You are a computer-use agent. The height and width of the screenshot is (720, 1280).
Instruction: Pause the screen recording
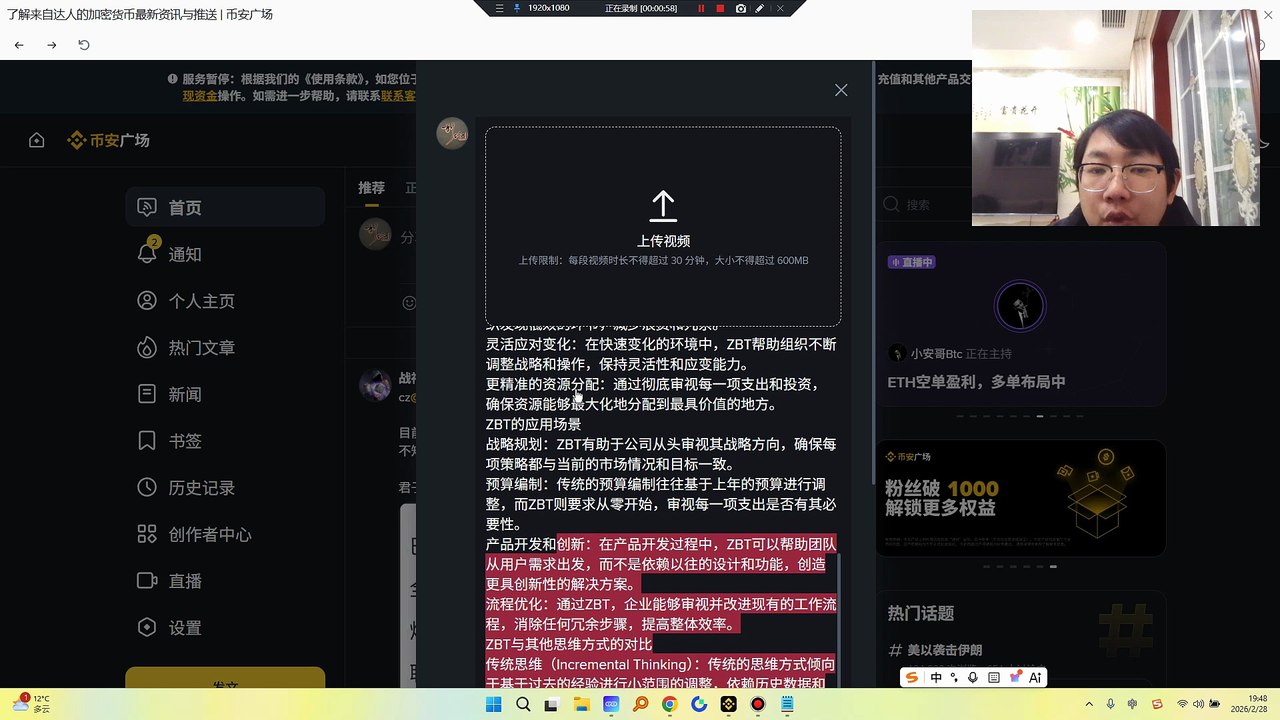[701, 8]
